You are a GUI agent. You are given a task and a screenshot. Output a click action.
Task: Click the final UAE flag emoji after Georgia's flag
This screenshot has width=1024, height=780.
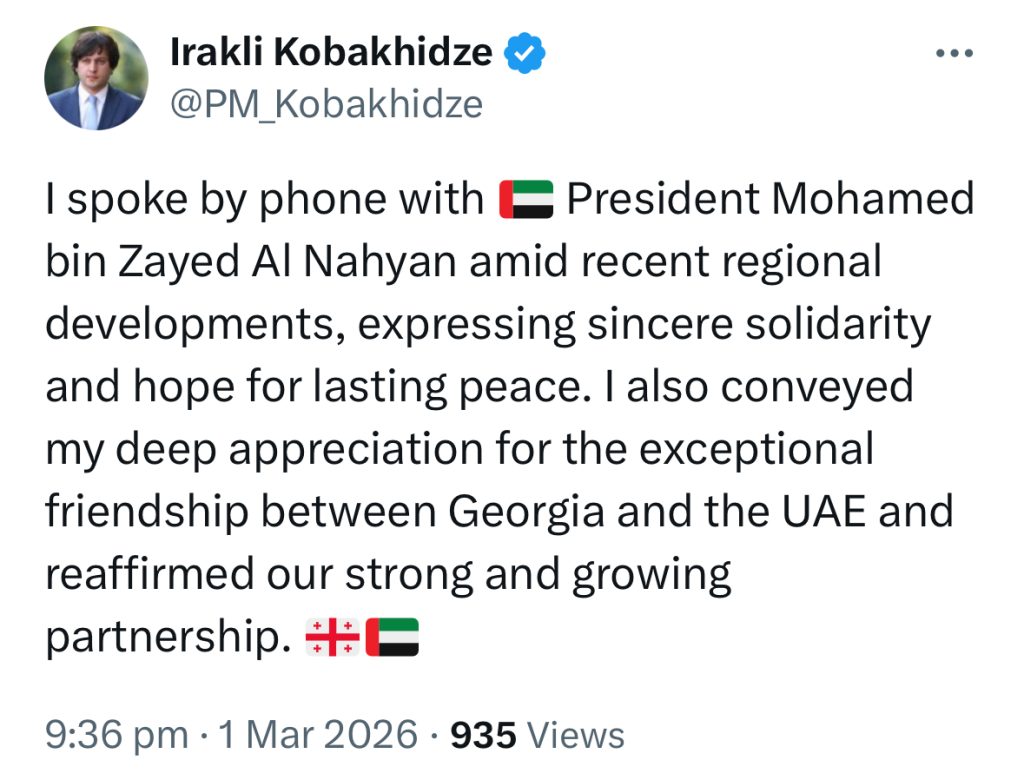click(x=393, y=637)
